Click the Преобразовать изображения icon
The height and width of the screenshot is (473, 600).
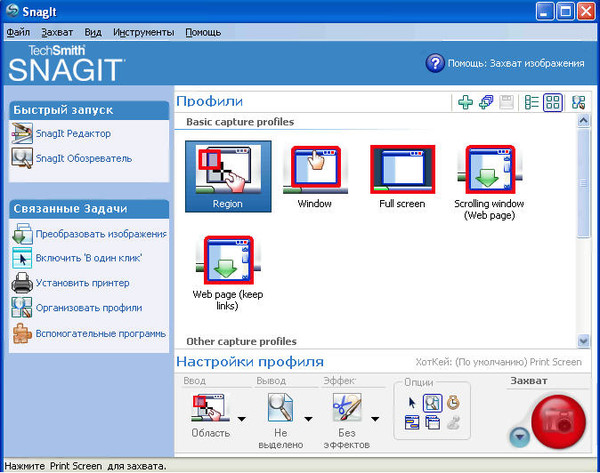(x=22, y=233)
